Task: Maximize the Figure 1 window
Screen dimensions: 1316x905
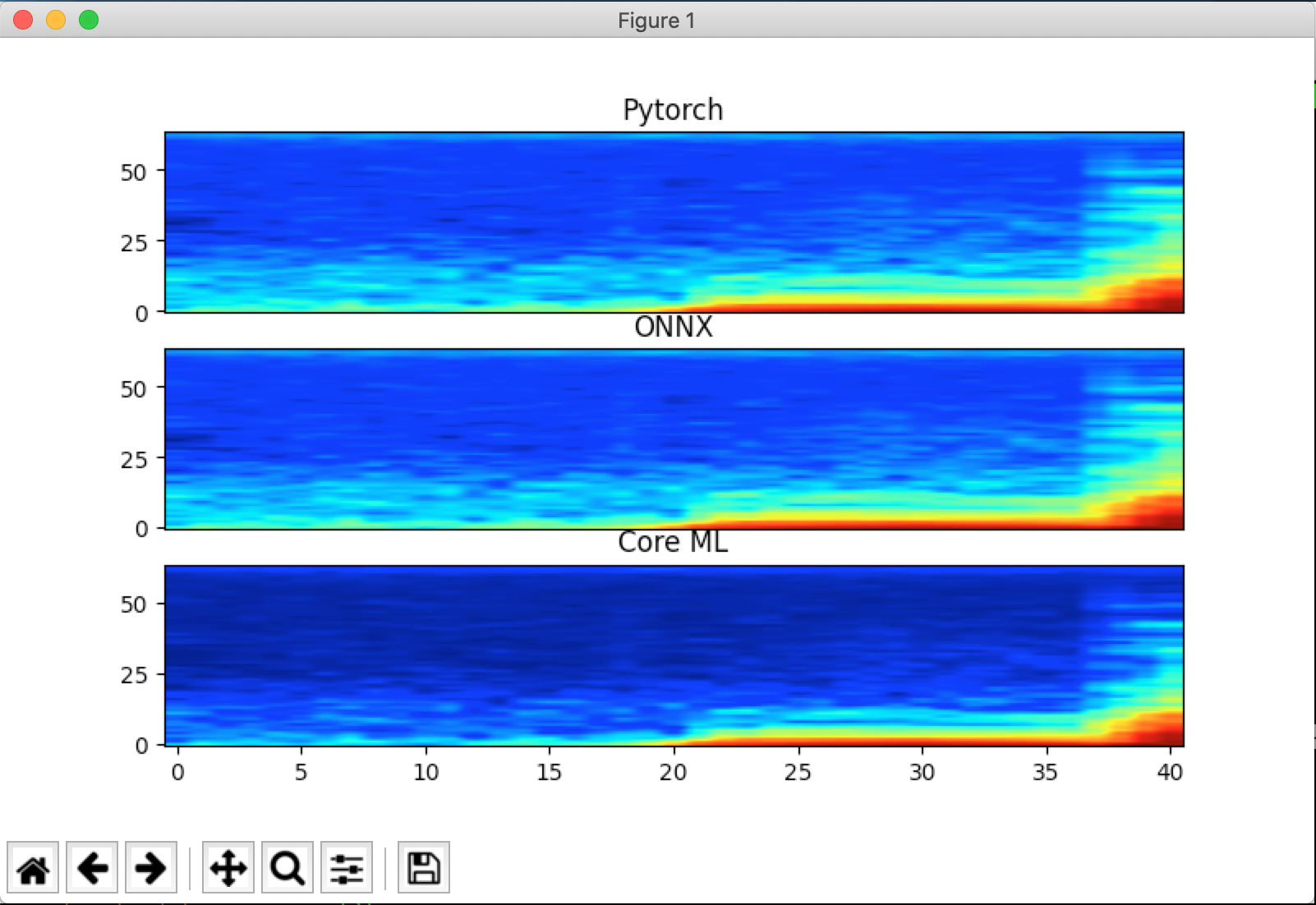Action: pos(89,20)
